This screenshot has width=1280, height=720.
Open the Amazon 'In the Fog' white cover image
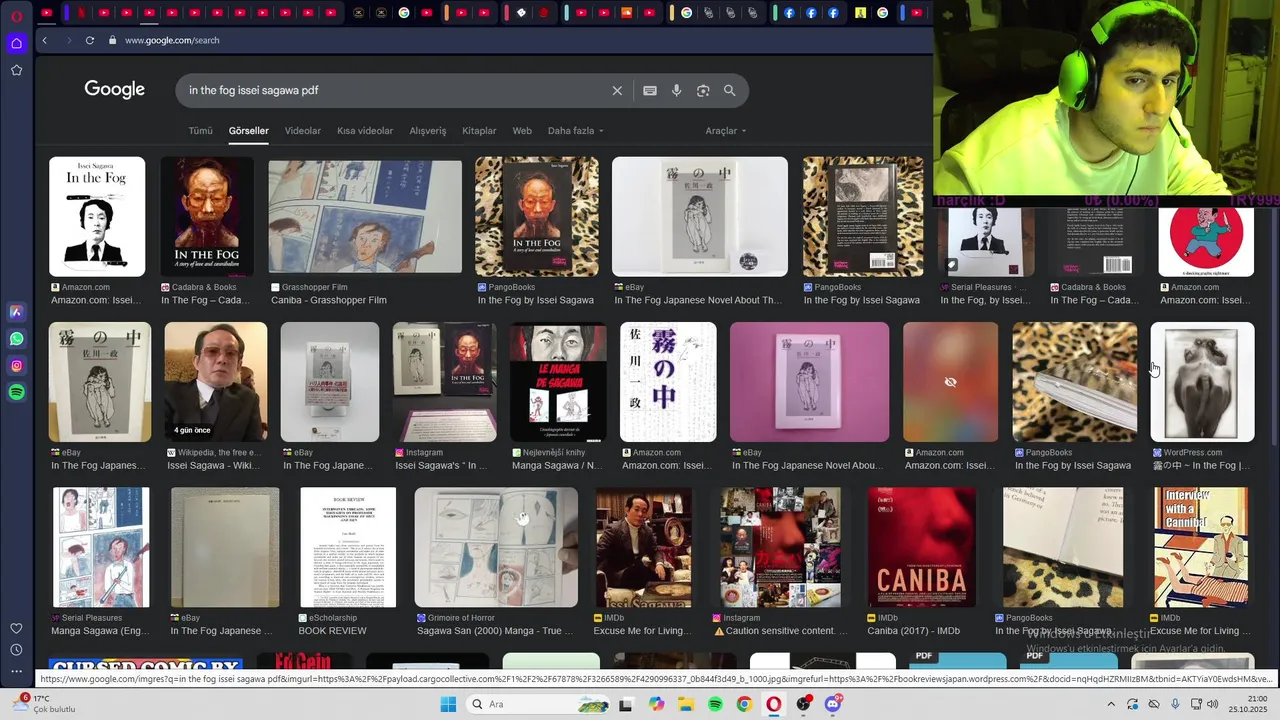point(97,216)
